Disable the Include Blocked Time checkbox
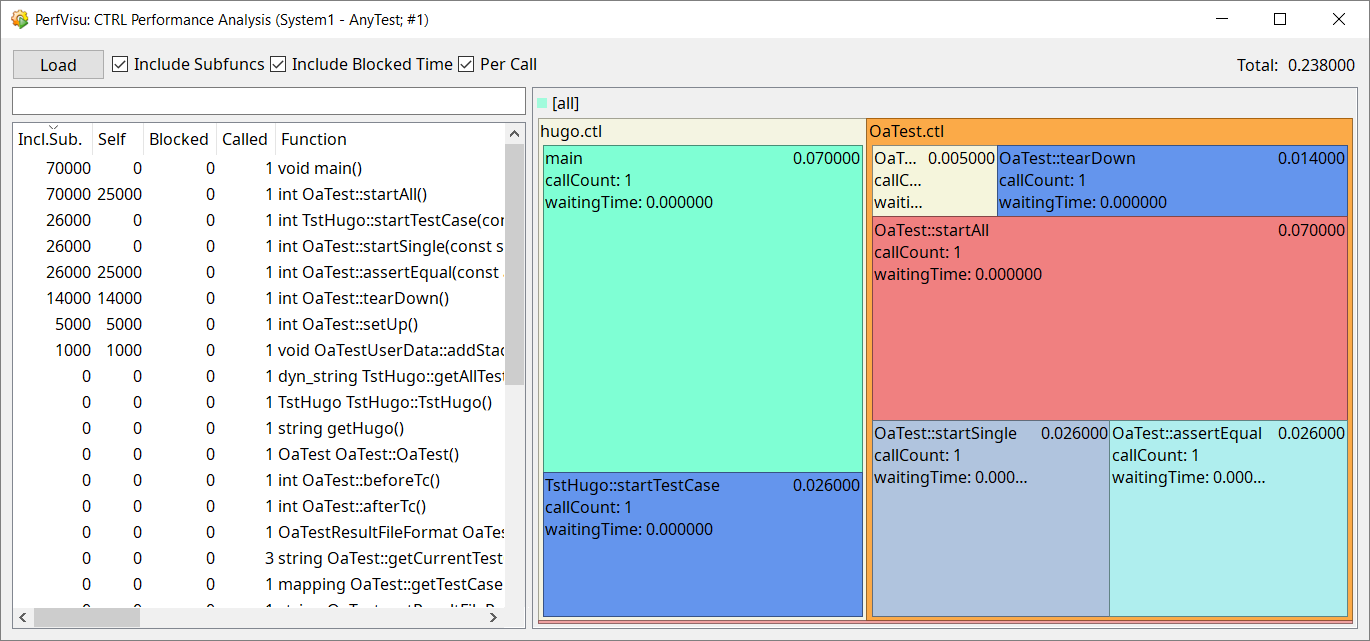This screenshot has width=1370, height=641. (x=279, y=64)
